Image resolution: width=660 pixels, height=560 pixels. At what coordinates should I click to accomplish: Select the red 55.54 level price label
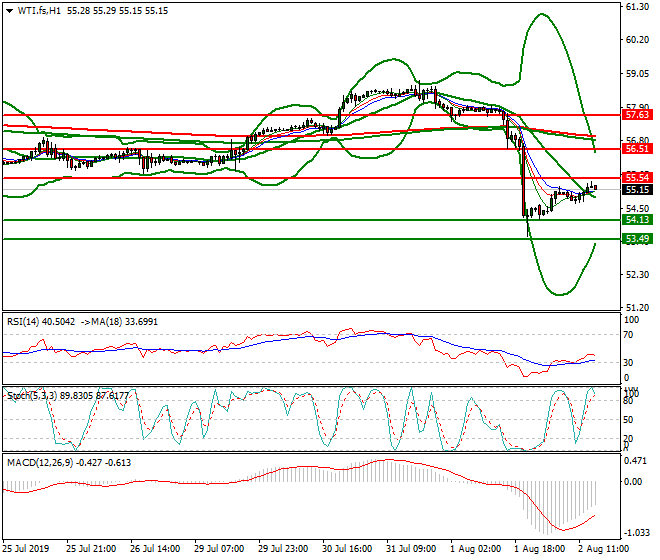coord(637,177)
